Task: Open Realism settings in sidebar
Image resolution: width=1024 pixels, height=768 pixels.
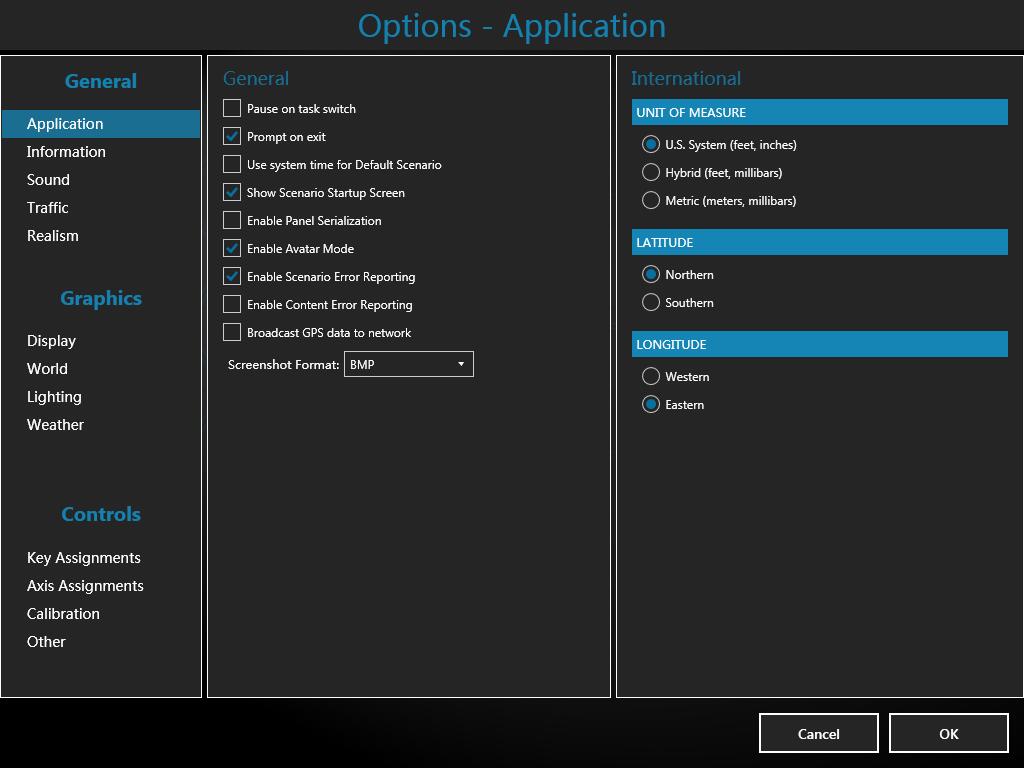Action: click(53, 236)
